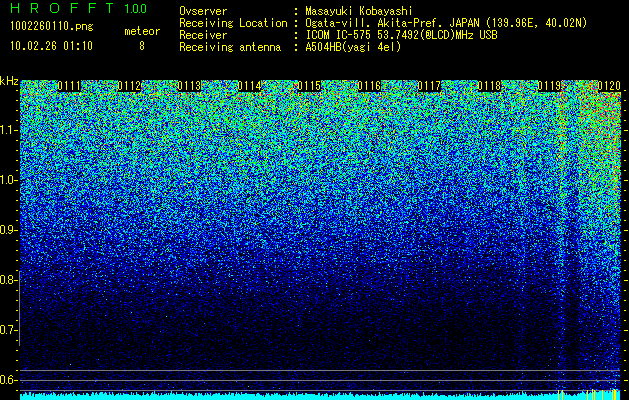Click the HROFFT 1.0.0 title text
This screenshot has width=629, height=400.
click(79, 8)
